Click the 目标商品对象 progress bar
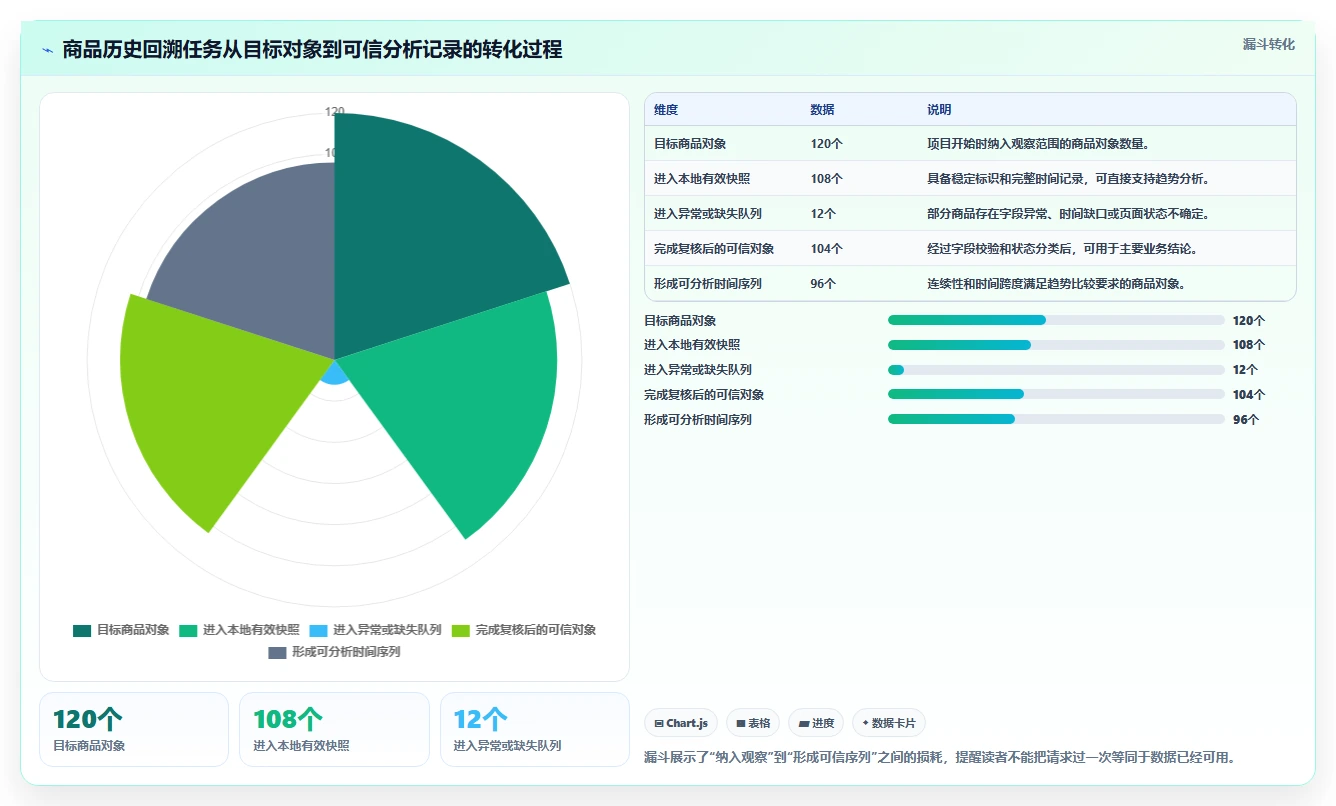The image size is (1336, 806). click(x=1056, y=320)
